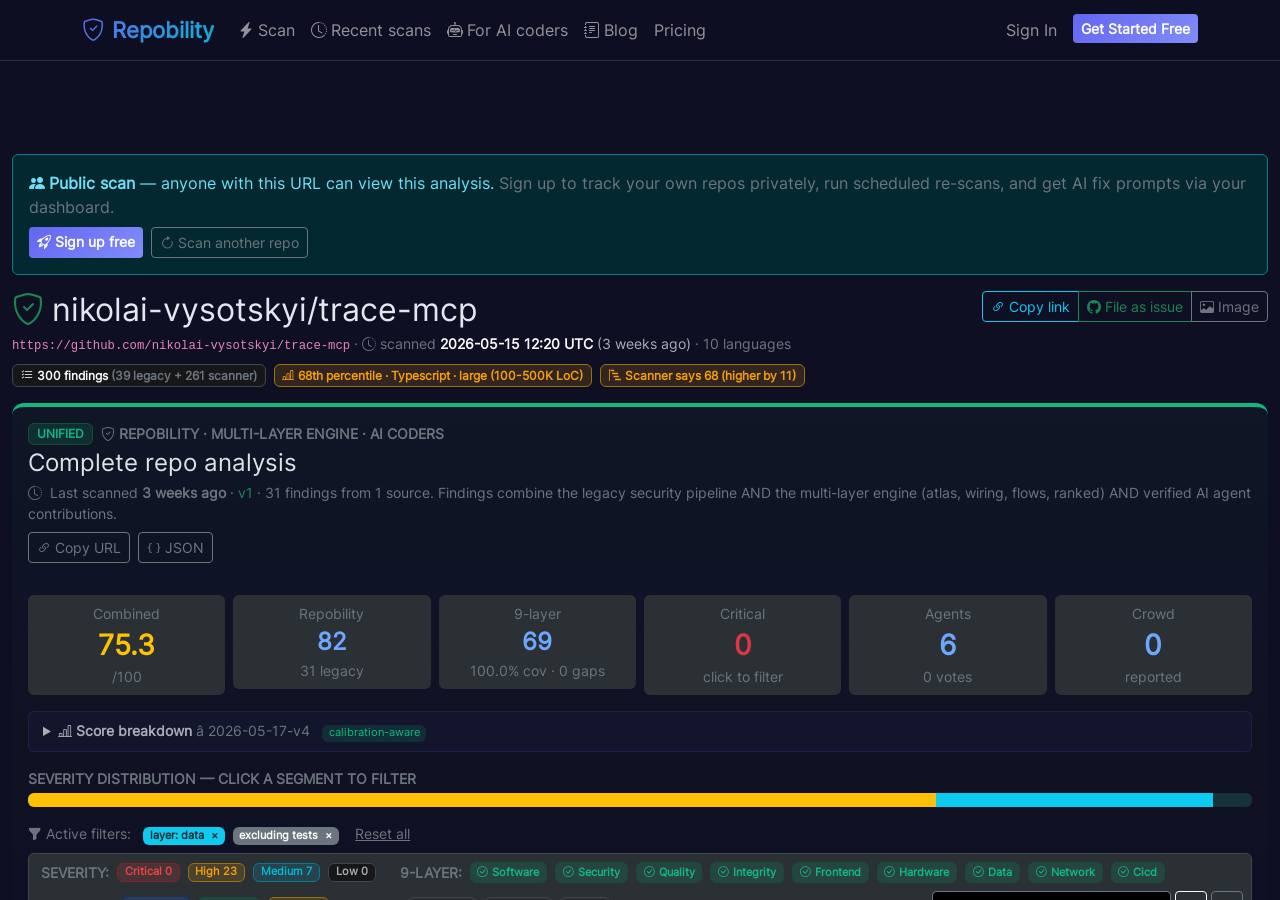Click the 300 findings badge
The width and height of the screenshot is (1280, 900).
click(x=139, y=375)
